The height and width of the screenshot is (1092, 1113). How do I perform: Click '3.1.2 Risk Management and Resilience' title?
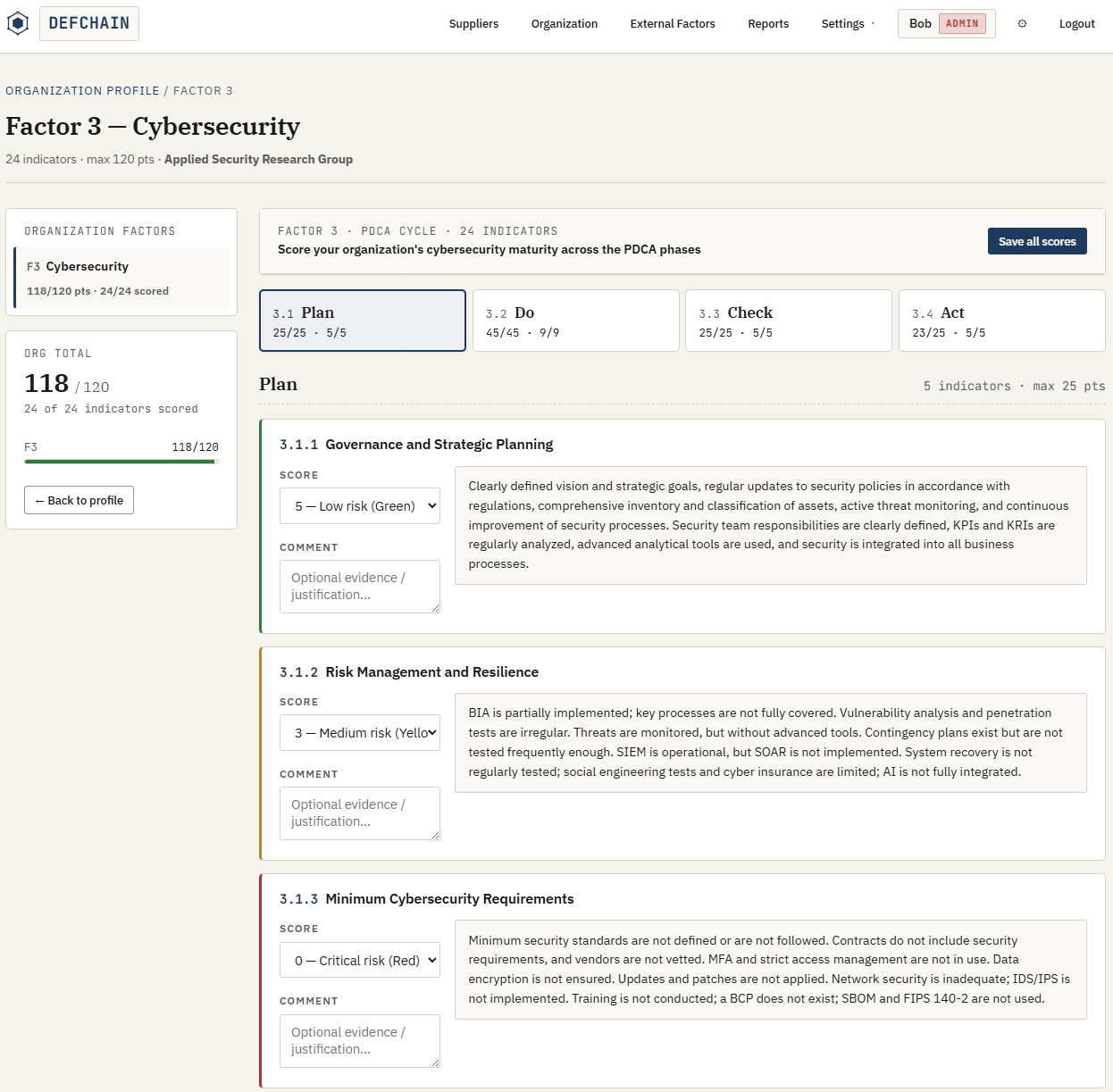coord(409,671)
